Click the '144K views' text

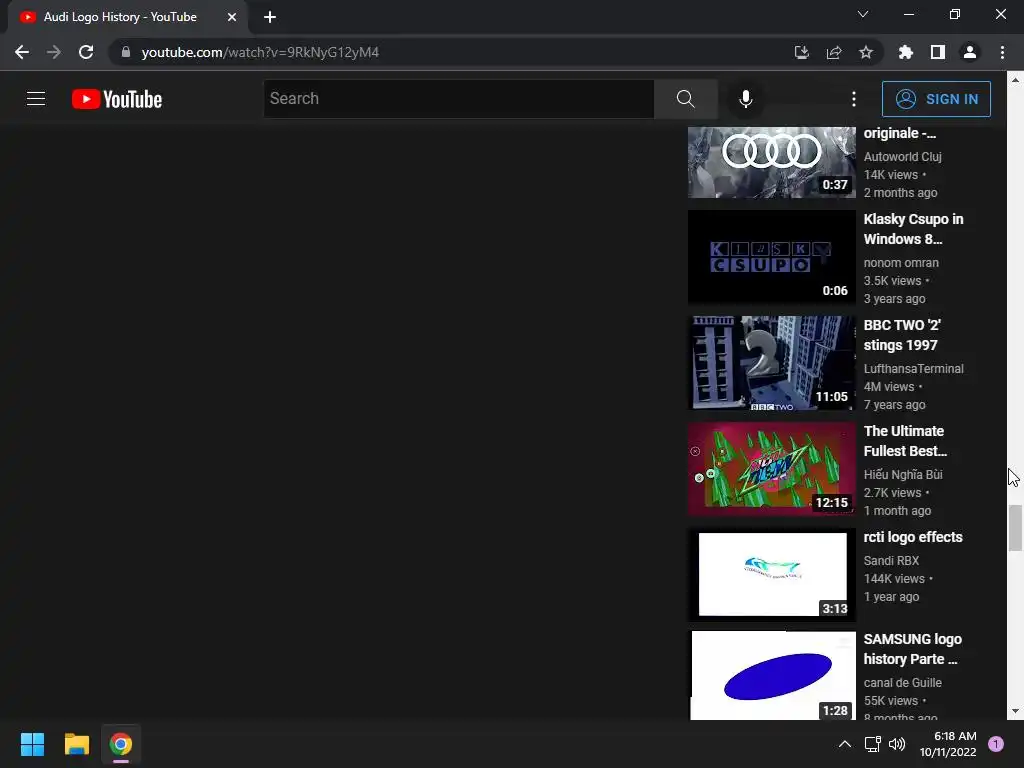(894, 579)
